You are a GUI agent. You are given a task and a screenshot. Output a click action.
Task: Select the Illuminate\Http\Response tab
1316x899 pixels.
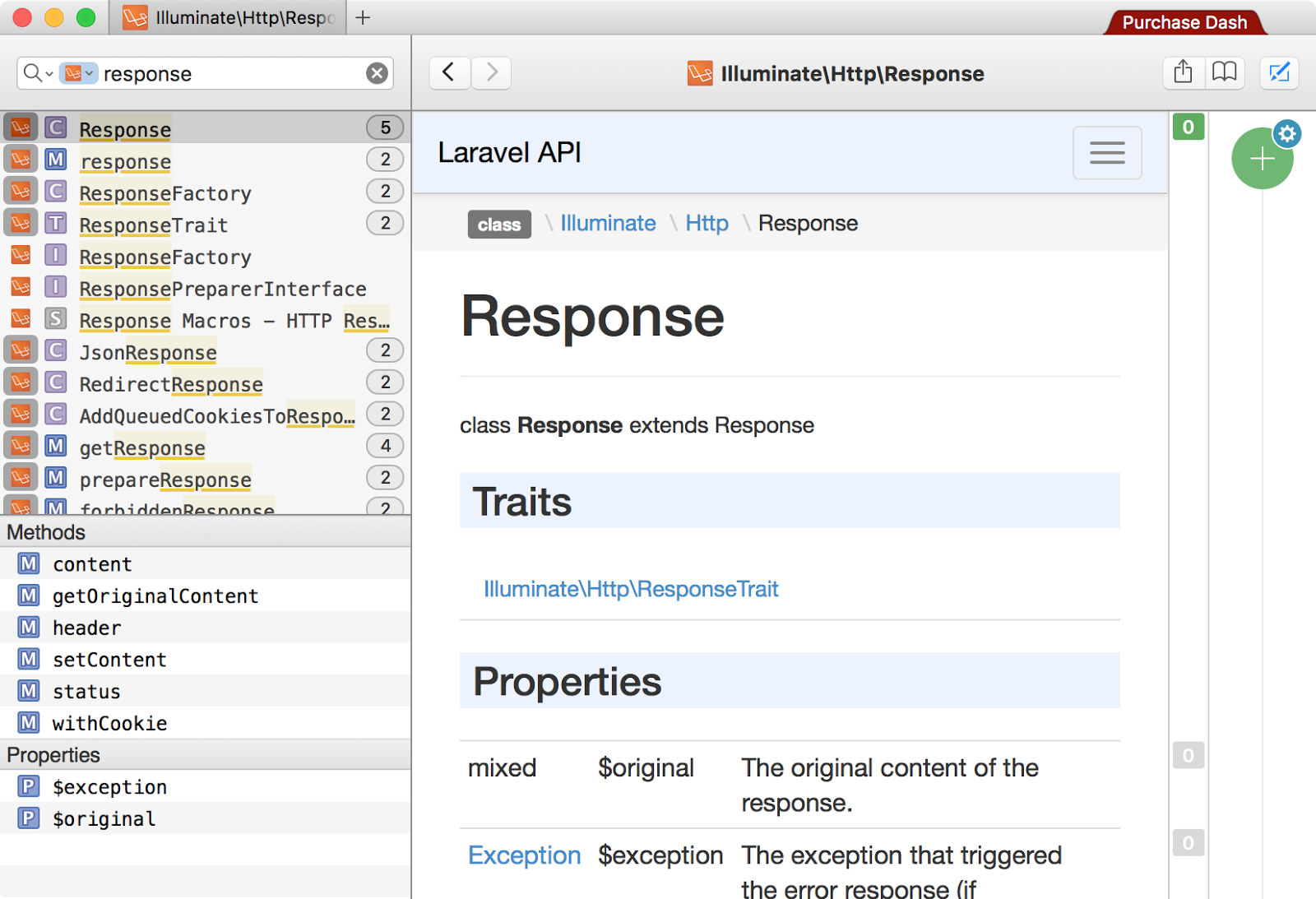pyautogui.click(x=229, y=17)
